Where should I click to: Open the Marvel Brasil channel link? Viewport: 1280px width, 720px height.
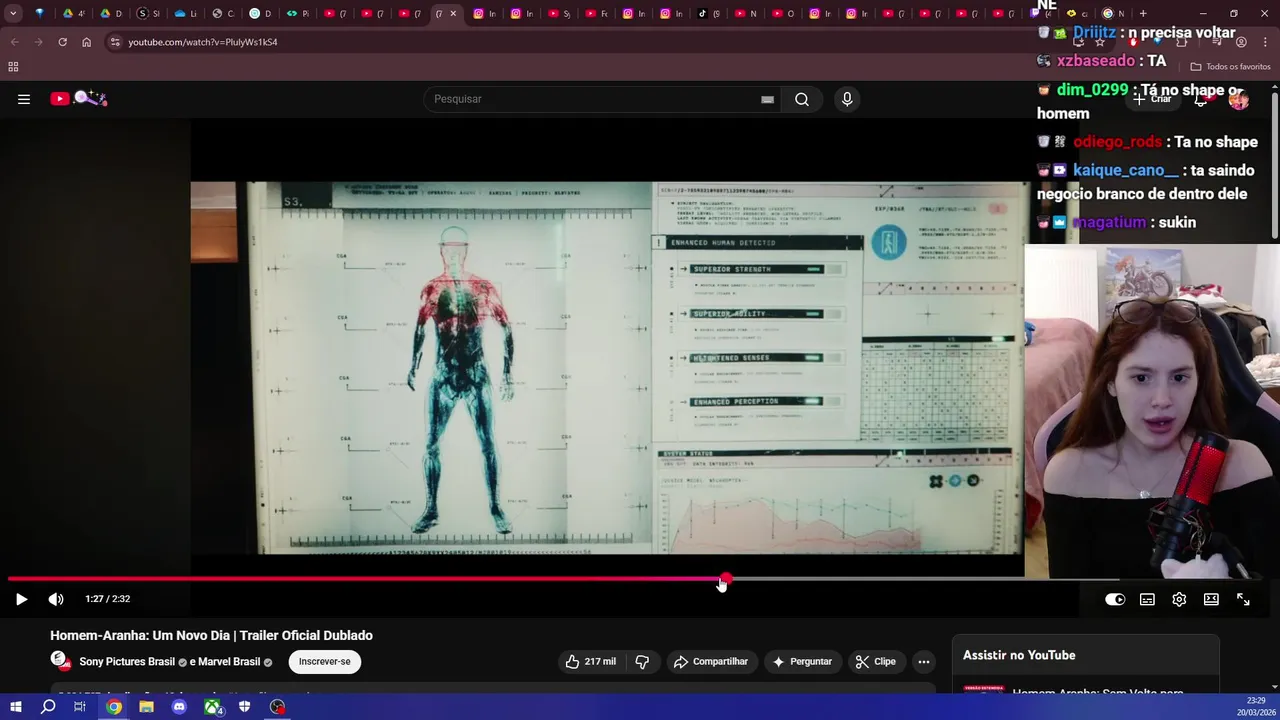point(229,662)
